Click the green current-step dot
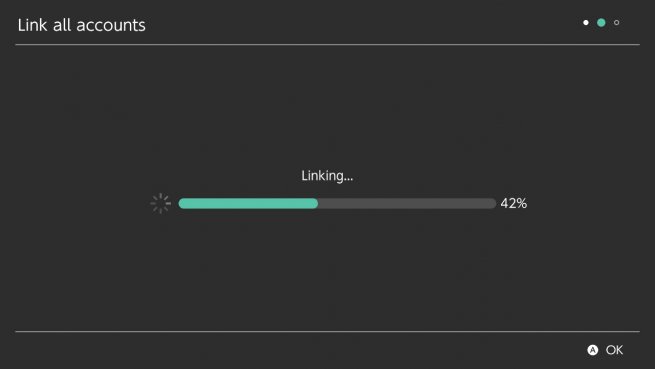 click(x=601, y=23)
